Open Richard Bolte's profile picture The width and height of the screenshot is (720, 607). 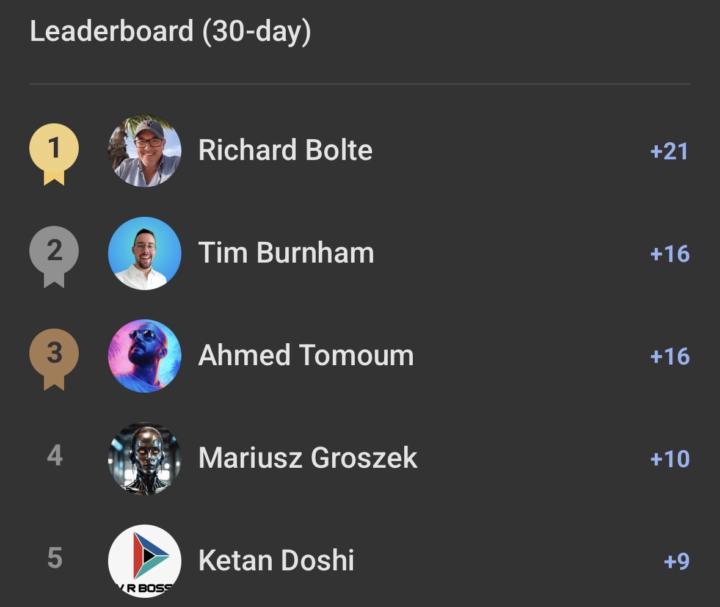pos(144,151)
